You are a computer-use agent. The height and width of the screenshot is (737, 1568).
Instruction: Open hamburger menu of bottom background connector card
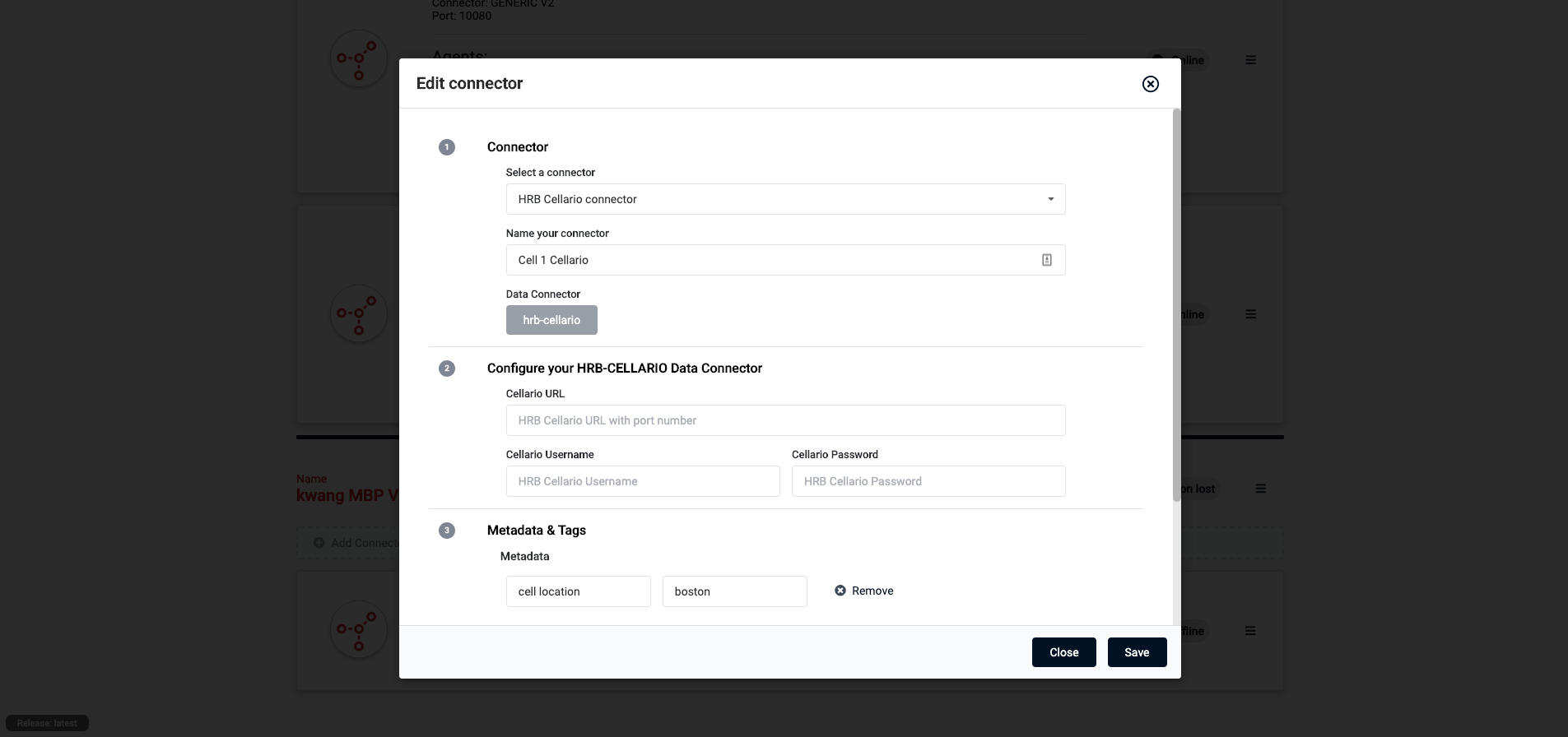1250,631
